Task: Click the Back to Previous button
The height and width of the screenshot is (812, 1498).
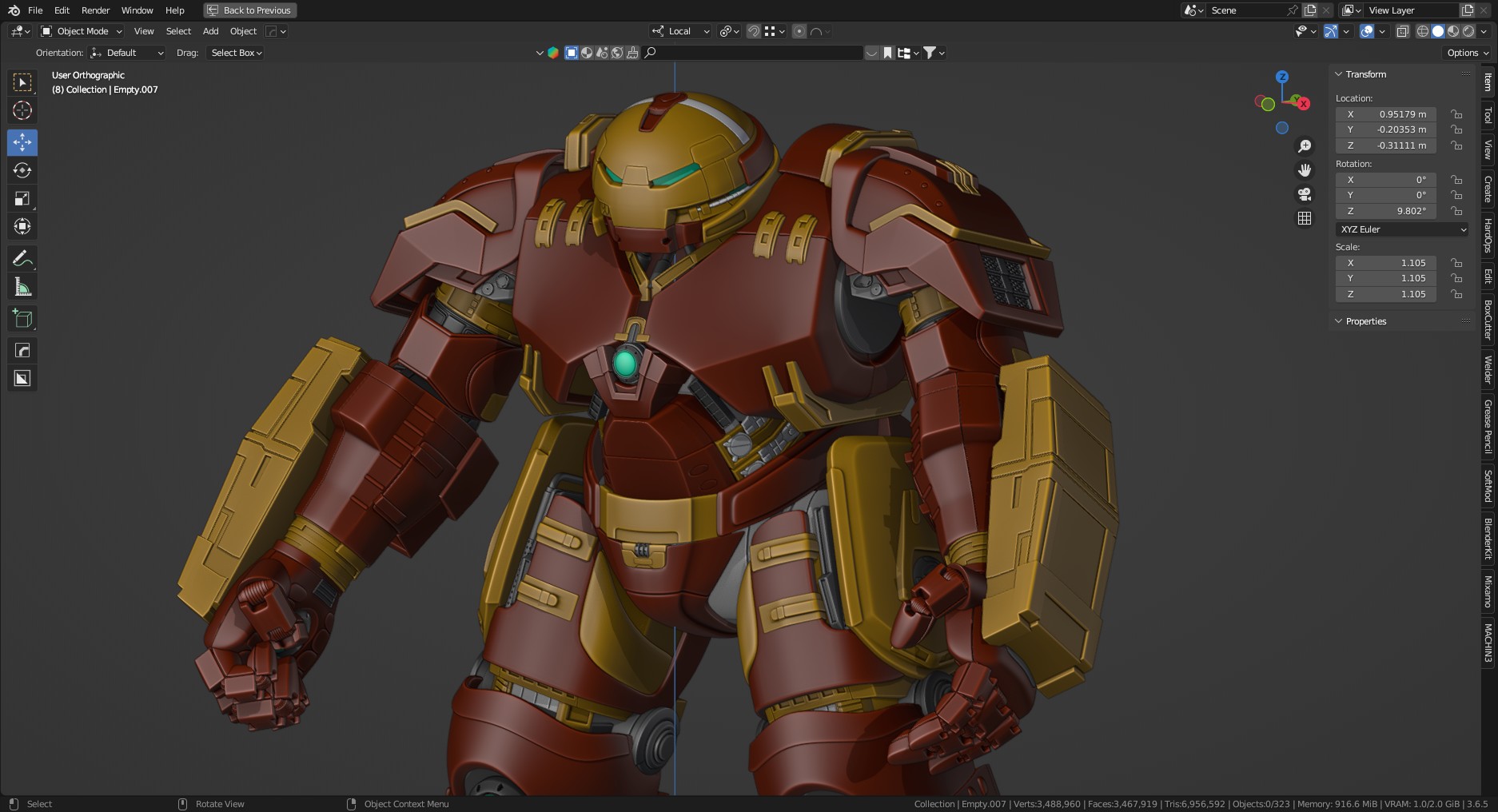Action: (249, 10)
